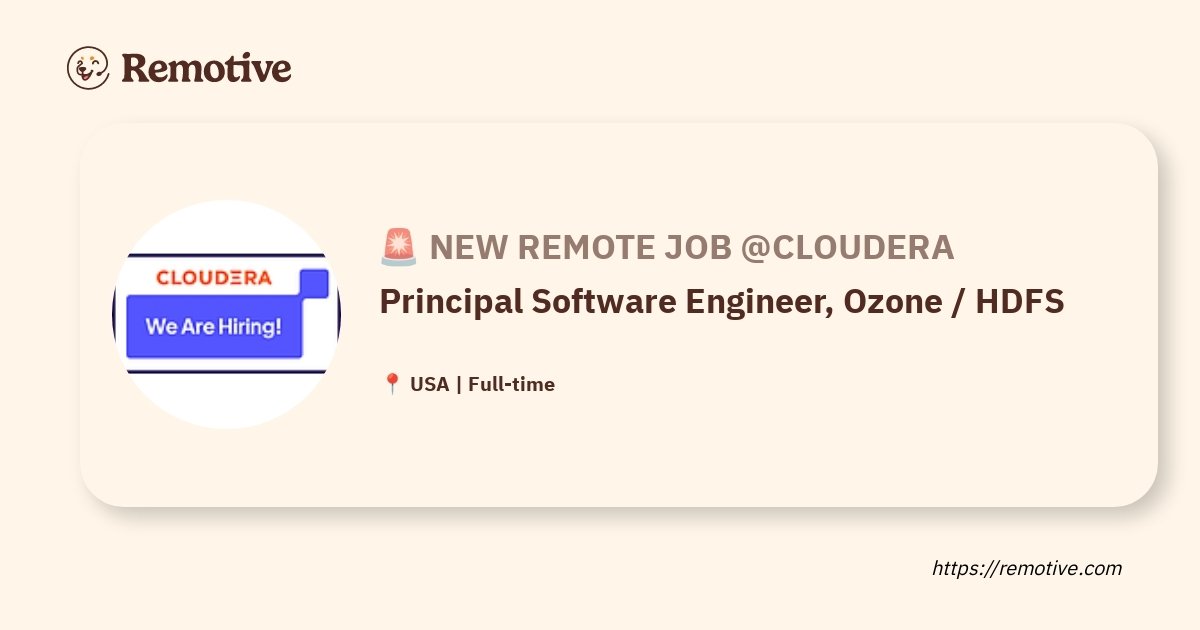This screenshot has height=630, width=1200.
Task: Click the separator bar between USA and Full-time
Action: click(x=459, y=384)
